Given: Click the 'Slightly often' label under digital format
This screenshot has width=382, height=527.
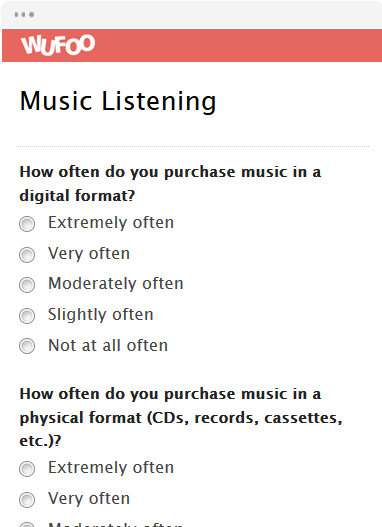Looking at the screenshot, I should 101,315.
